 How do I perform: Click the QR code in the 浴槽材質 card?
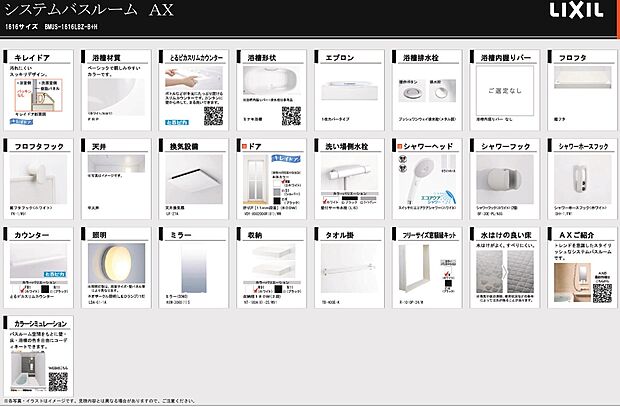[x=139, y=113]
